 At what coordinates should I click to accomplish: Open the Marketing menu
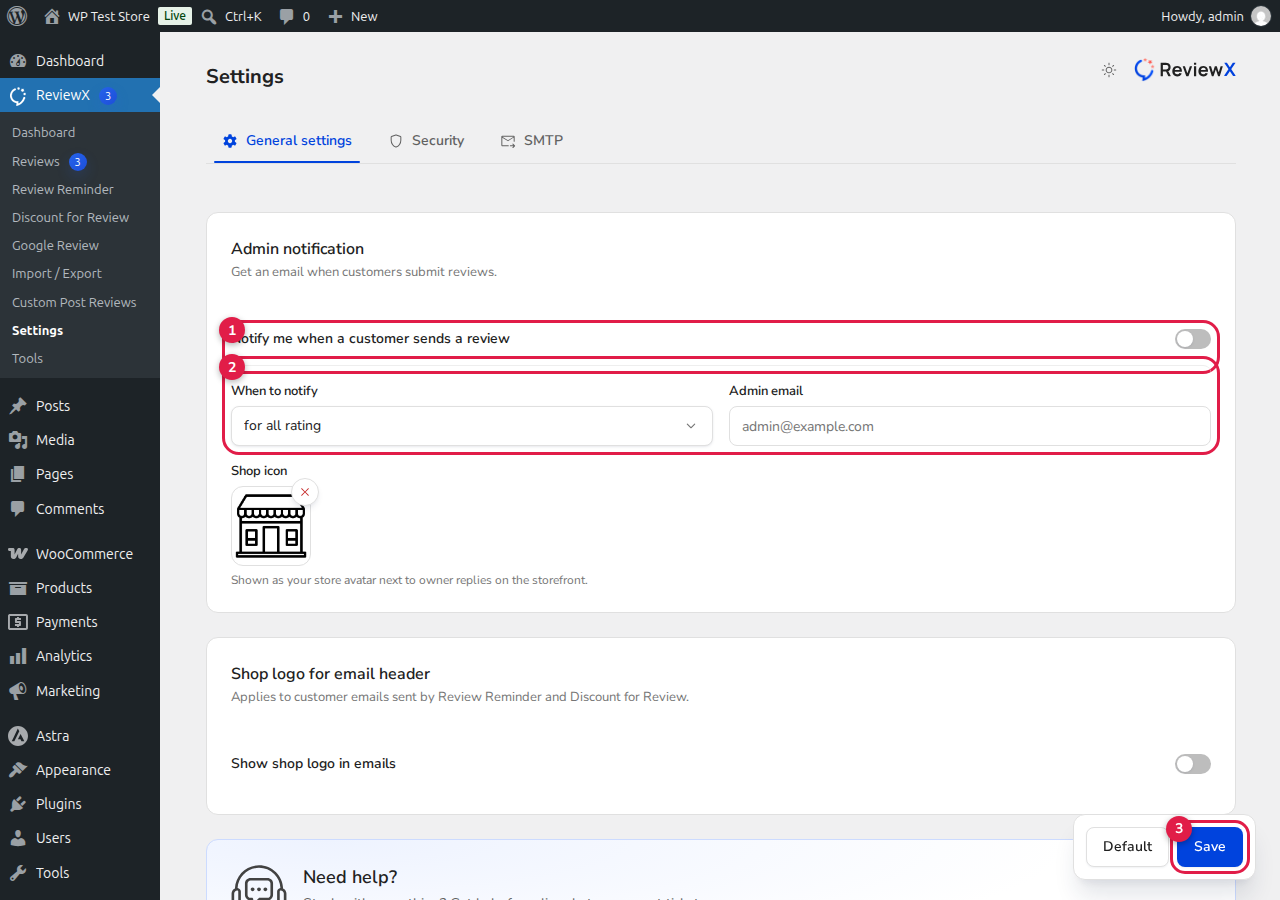(x=80, y=691)
